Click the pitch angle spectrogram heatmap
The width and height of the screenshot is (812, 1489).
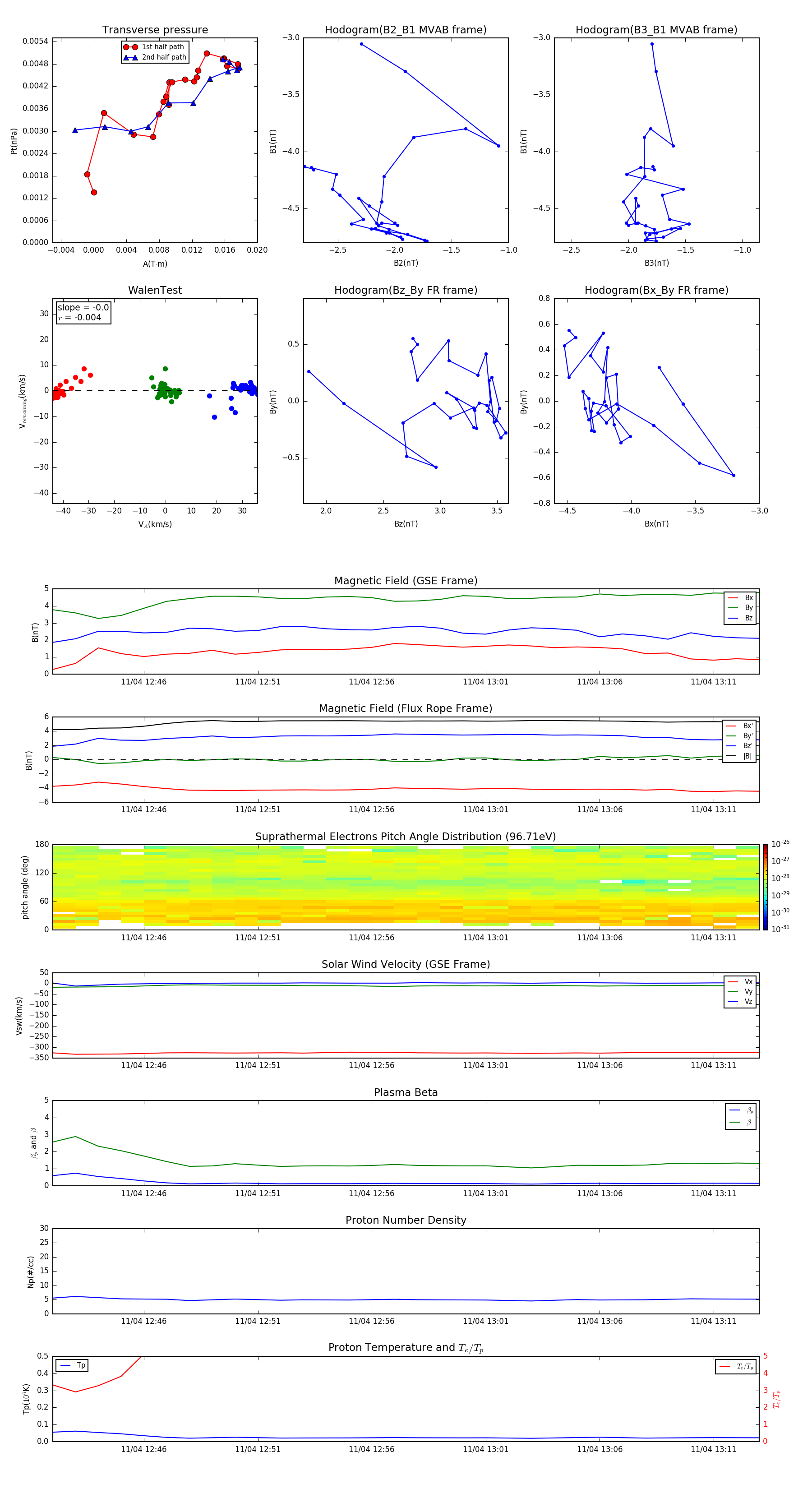pos(406,887)
